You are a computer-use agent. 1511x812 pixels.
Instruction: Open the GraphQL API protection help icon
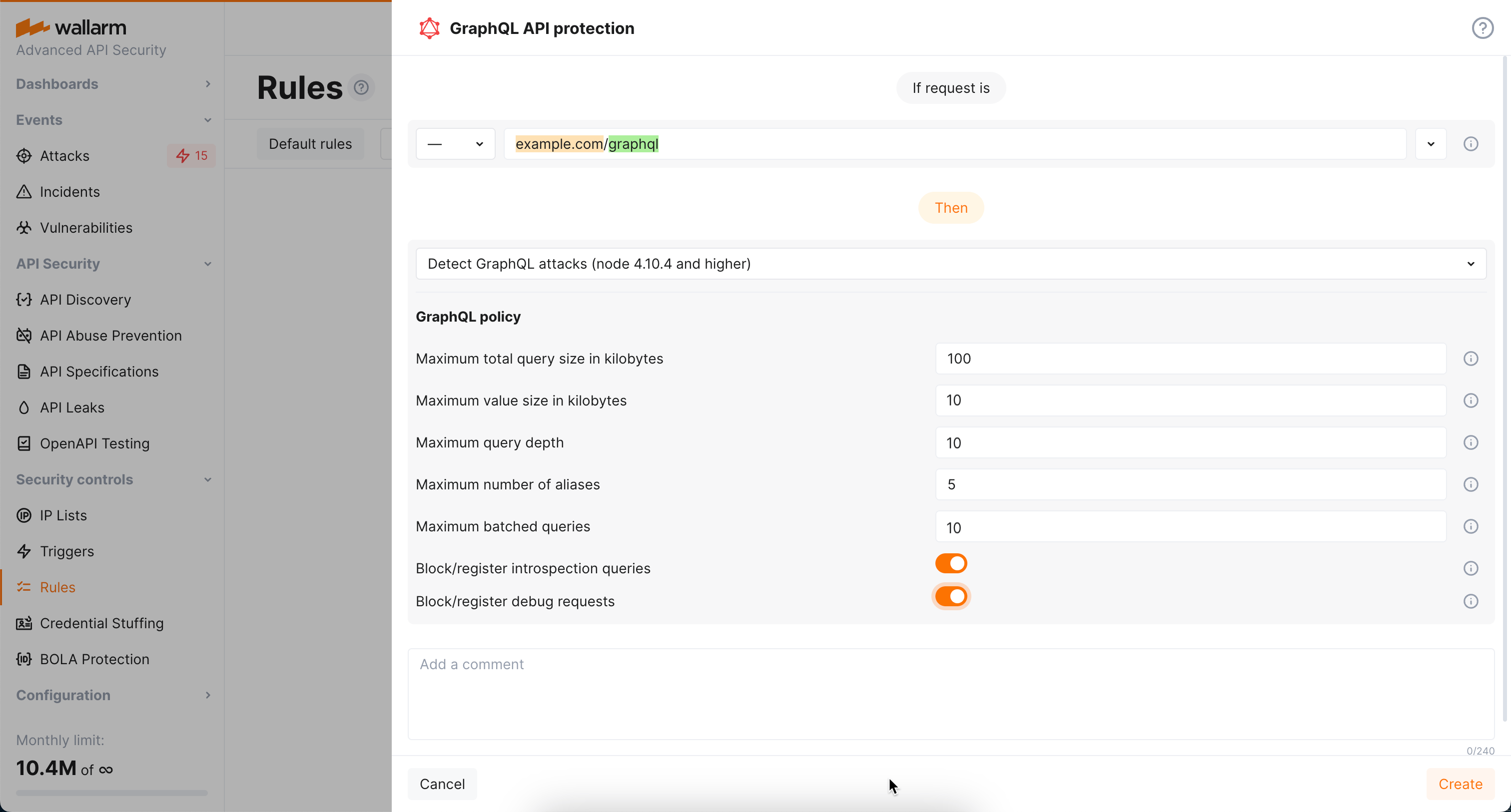(1483, 27)
